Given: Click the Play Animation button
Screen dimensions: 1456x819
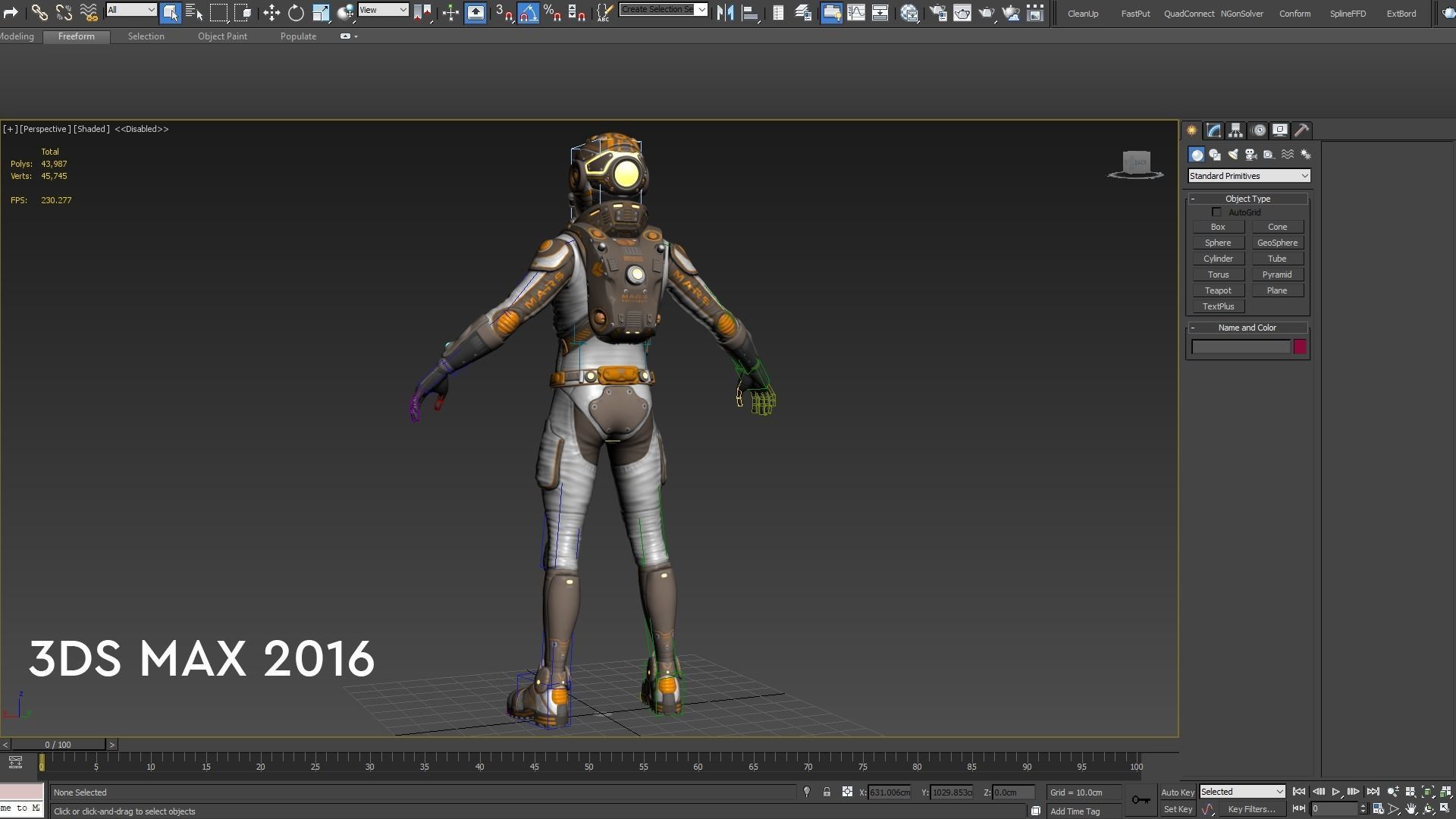Looking at the screenshot, I should click(x=1336, y=792).
